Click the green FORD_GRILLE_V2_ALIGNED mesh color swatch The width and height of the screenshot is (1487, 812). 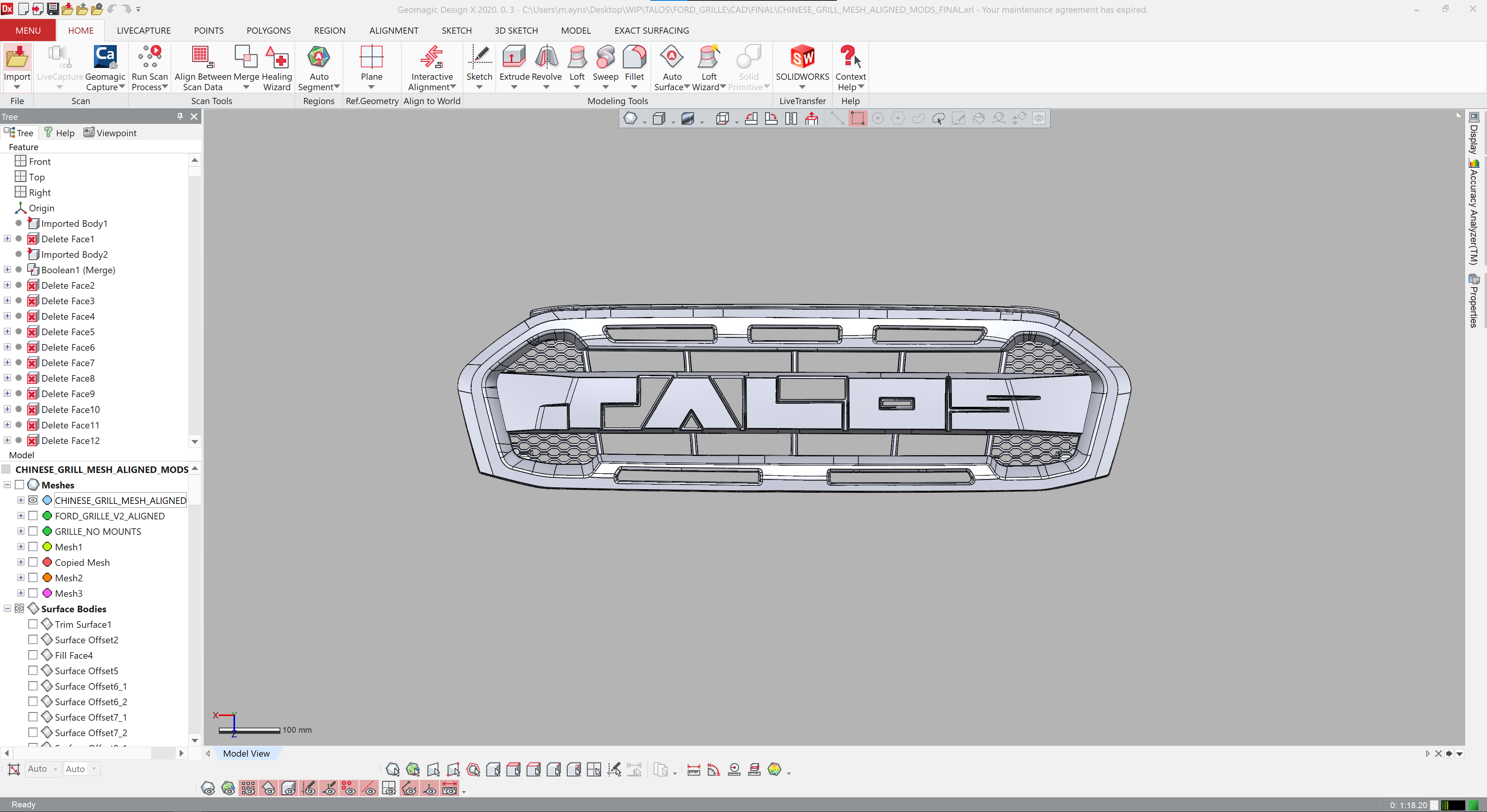47,516
